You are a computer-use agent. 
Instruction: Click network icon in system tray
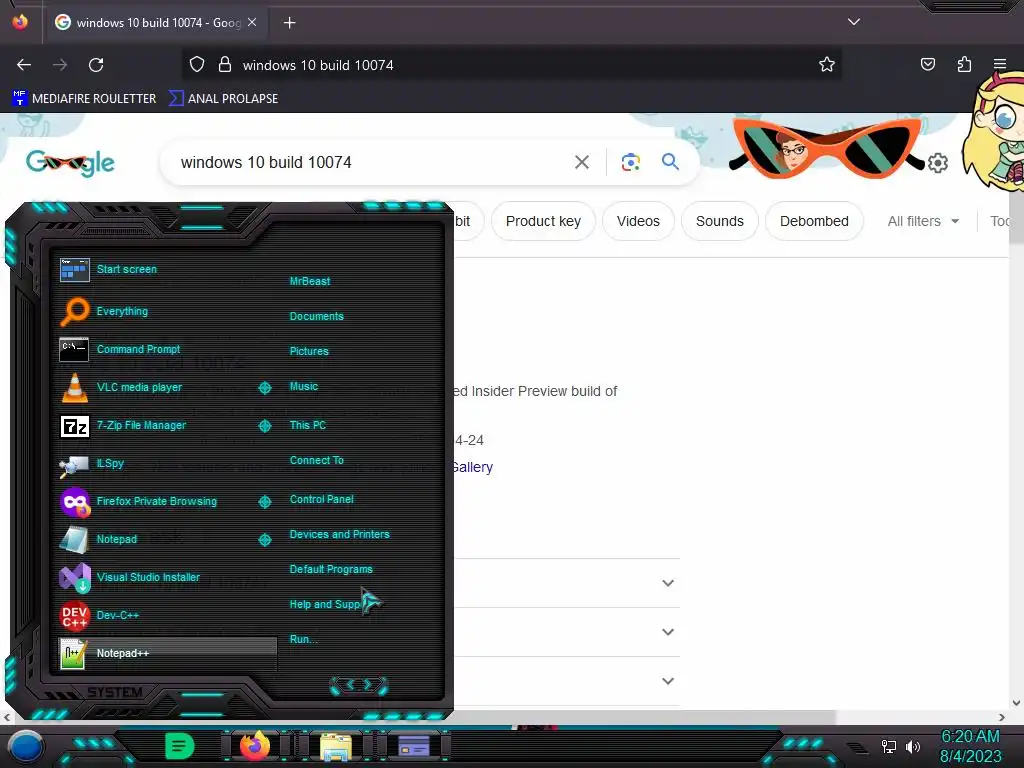(889, 746)
